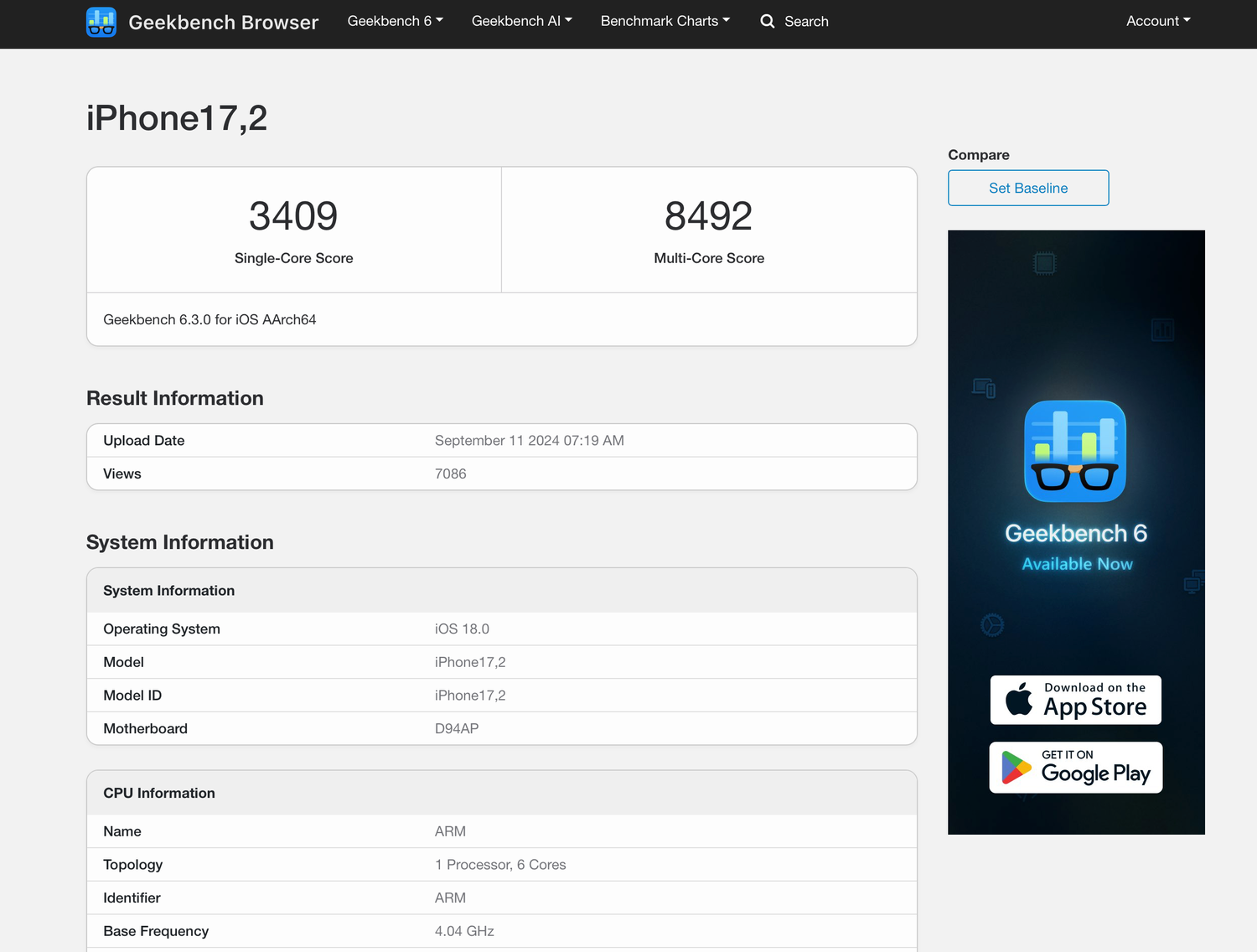Image resolution: width=1257 pixels, height=952 pixels.
Task: Click the Views count 7086
Action: pos(451,473)
